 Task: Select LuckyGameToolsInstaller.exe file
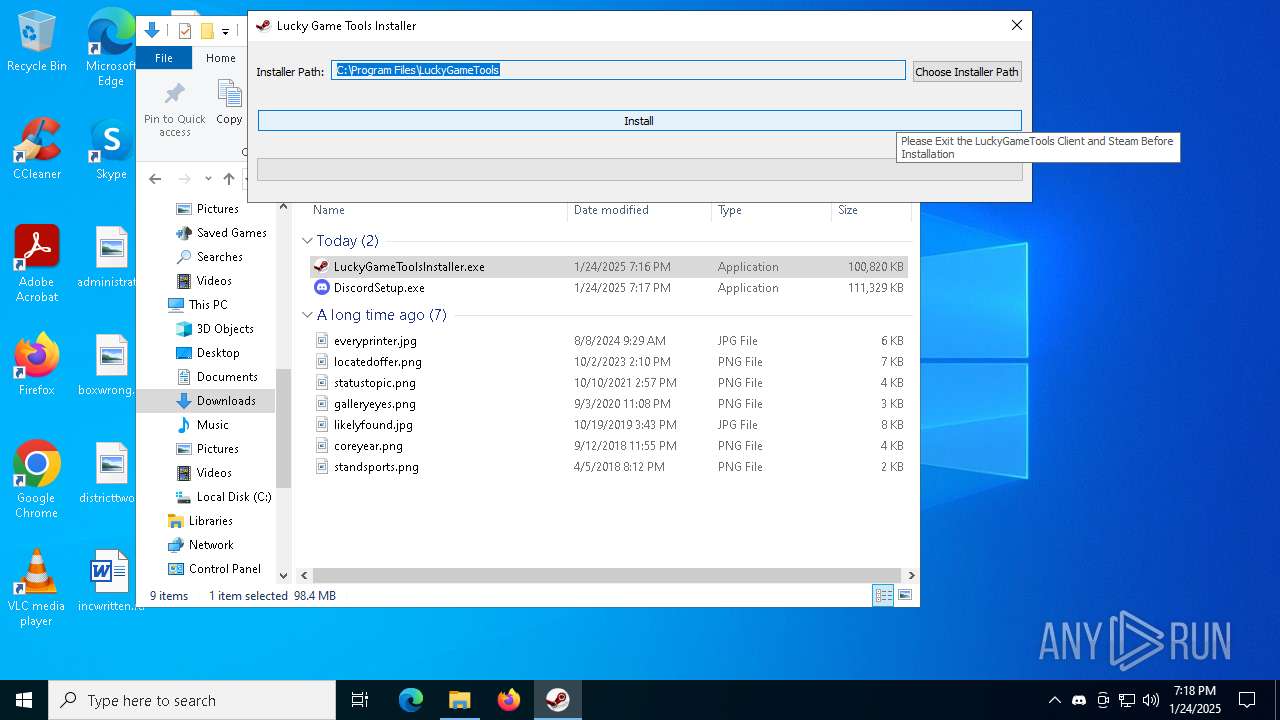(x=608, y=267)
